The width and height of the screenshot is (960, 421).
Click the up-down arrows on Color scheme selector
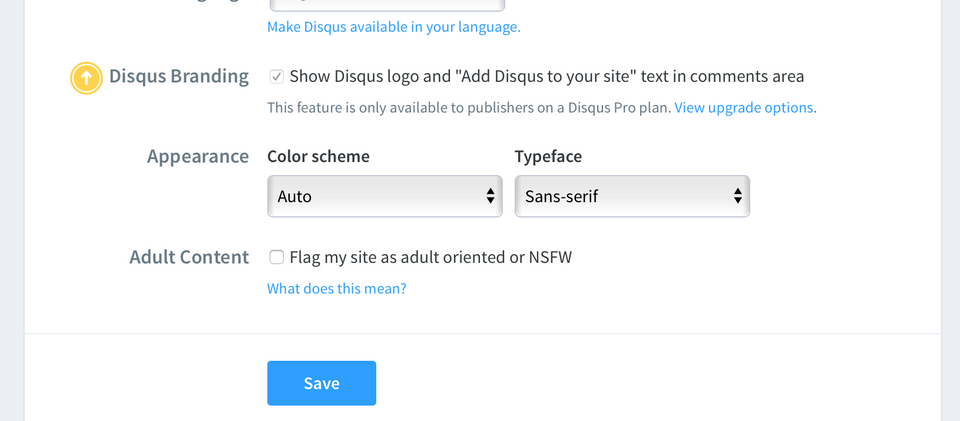click(491, 196)
